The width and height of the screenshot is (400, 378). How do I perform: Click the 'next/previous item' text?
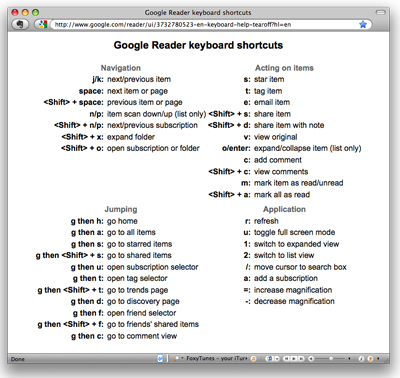(139, 79)
